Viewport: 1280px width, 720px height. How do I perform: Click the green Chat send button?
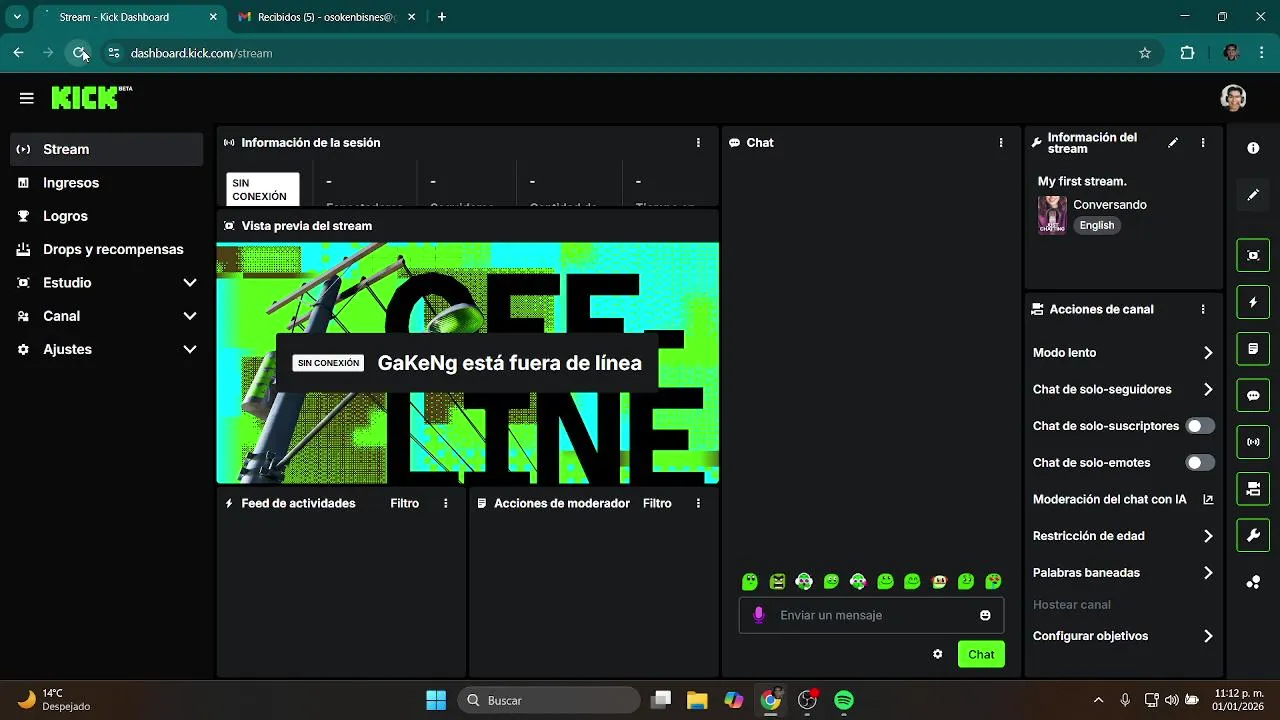(x=981, y=654)
